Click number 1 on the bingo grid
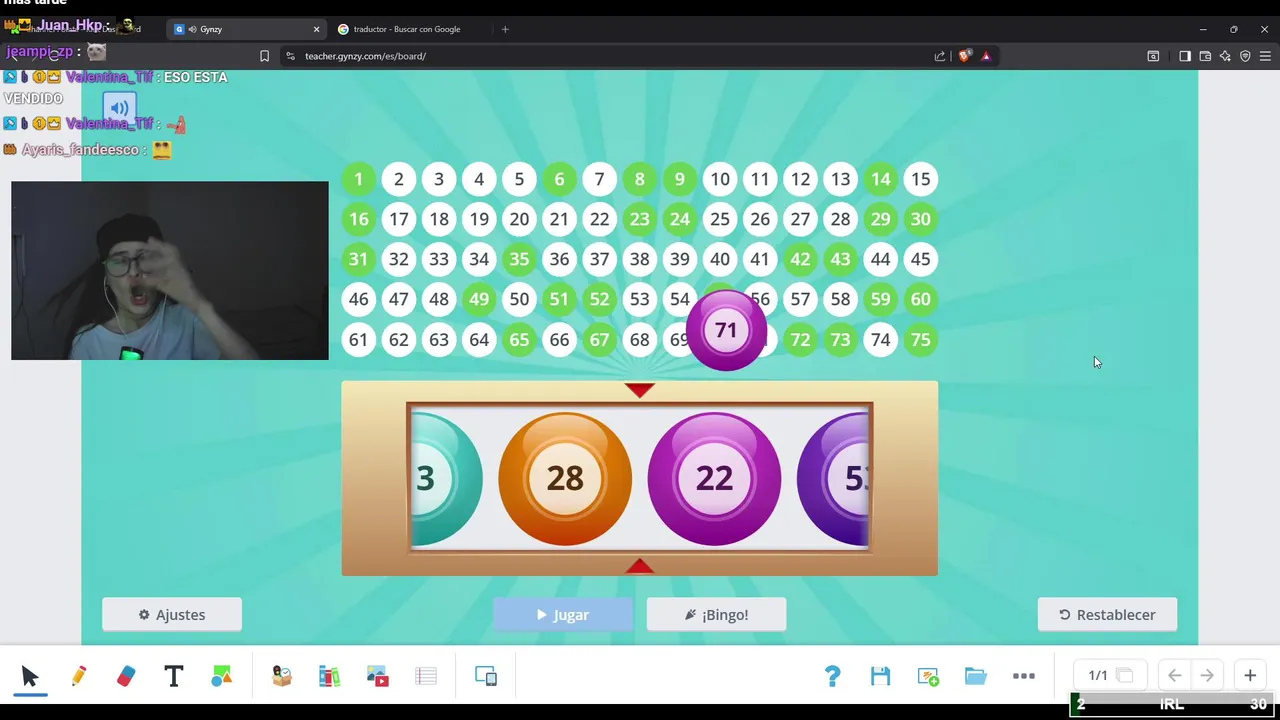Screen dimensions: 1280x720 tap(358, 179)
